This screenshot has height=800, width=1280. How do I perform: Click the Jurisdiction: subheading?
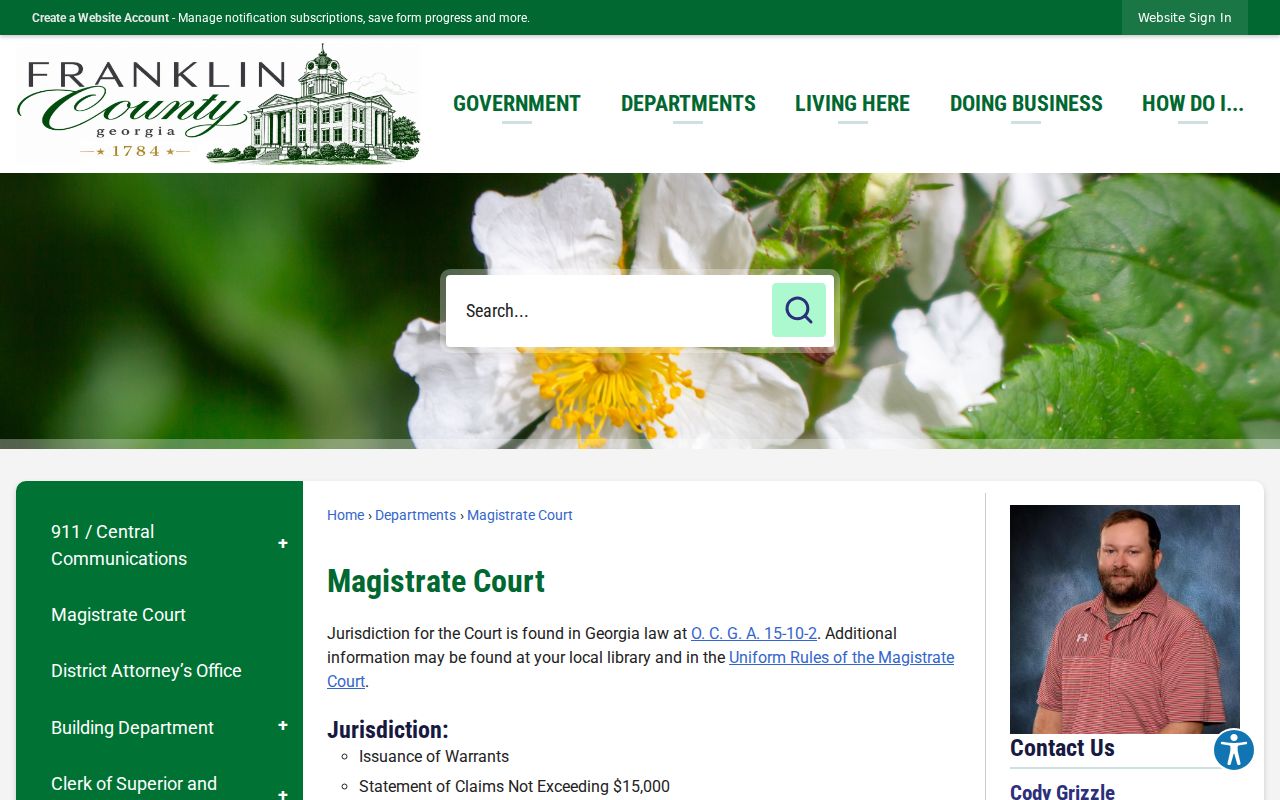point(388,729)
